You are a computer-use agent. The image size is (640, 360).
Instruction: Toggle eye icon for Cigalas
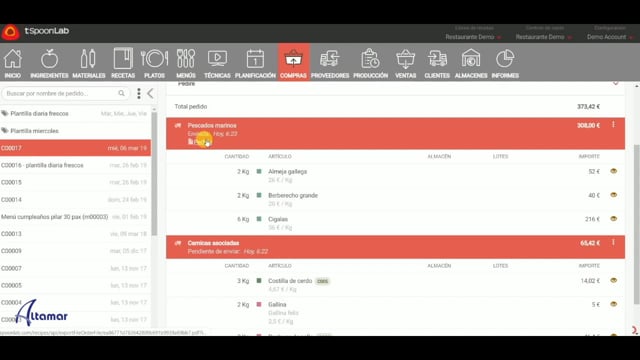coord(613,219)
